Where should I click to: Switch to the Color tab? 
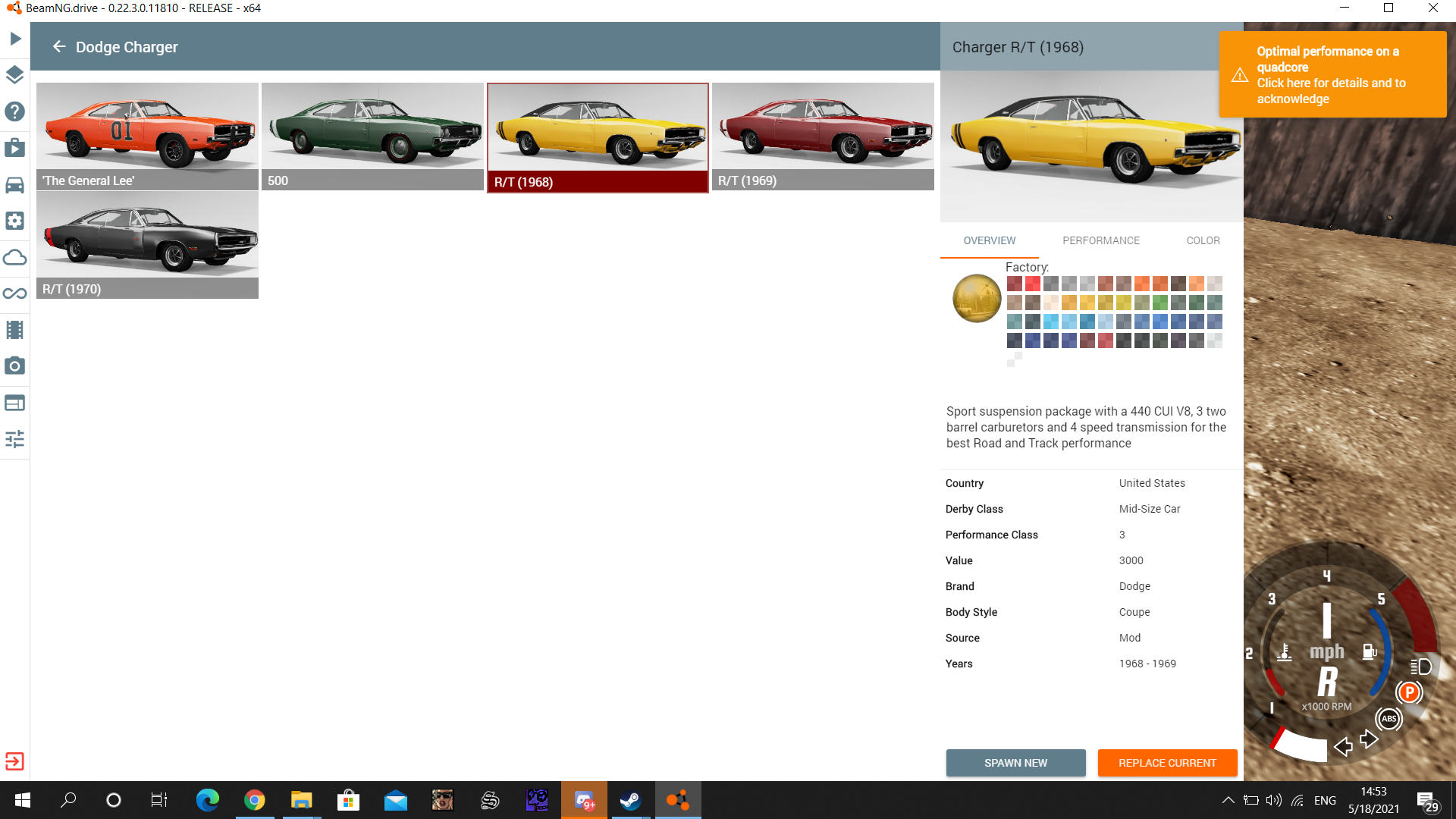pyautogui.click(x=1203, y=240)
